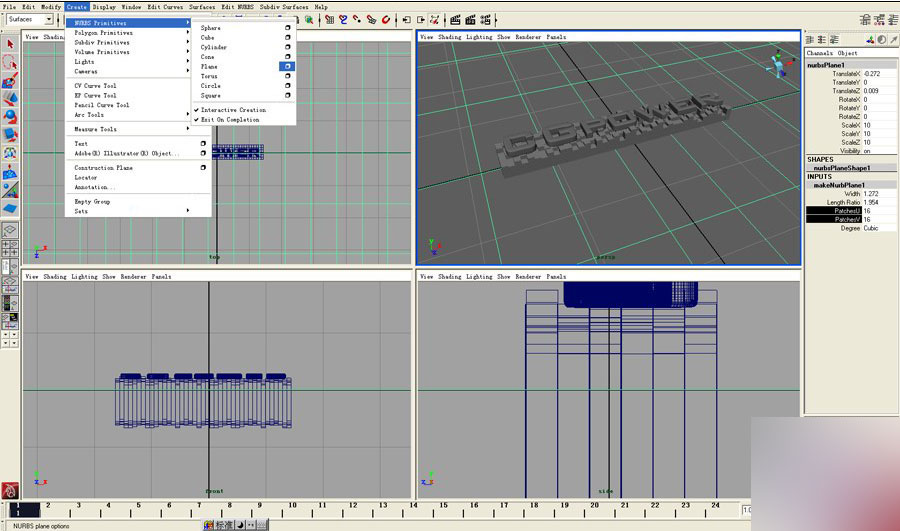Open the Edit Curves menu
Screen dimensions: 900x531
(165, 7)
